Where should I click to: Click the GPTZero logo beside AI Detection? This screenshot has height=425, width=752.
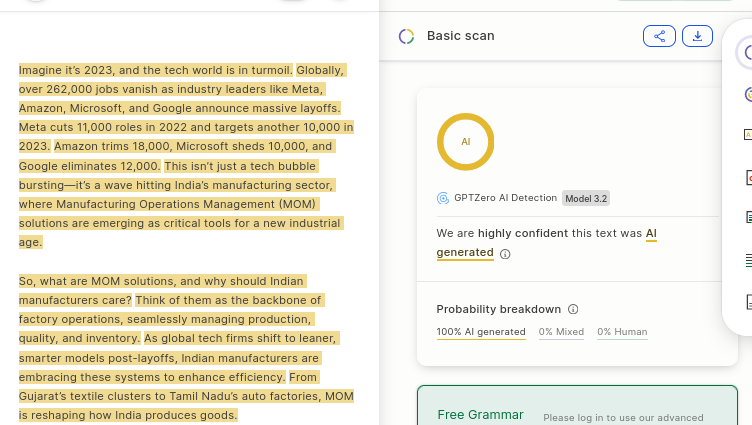[443, 198]
